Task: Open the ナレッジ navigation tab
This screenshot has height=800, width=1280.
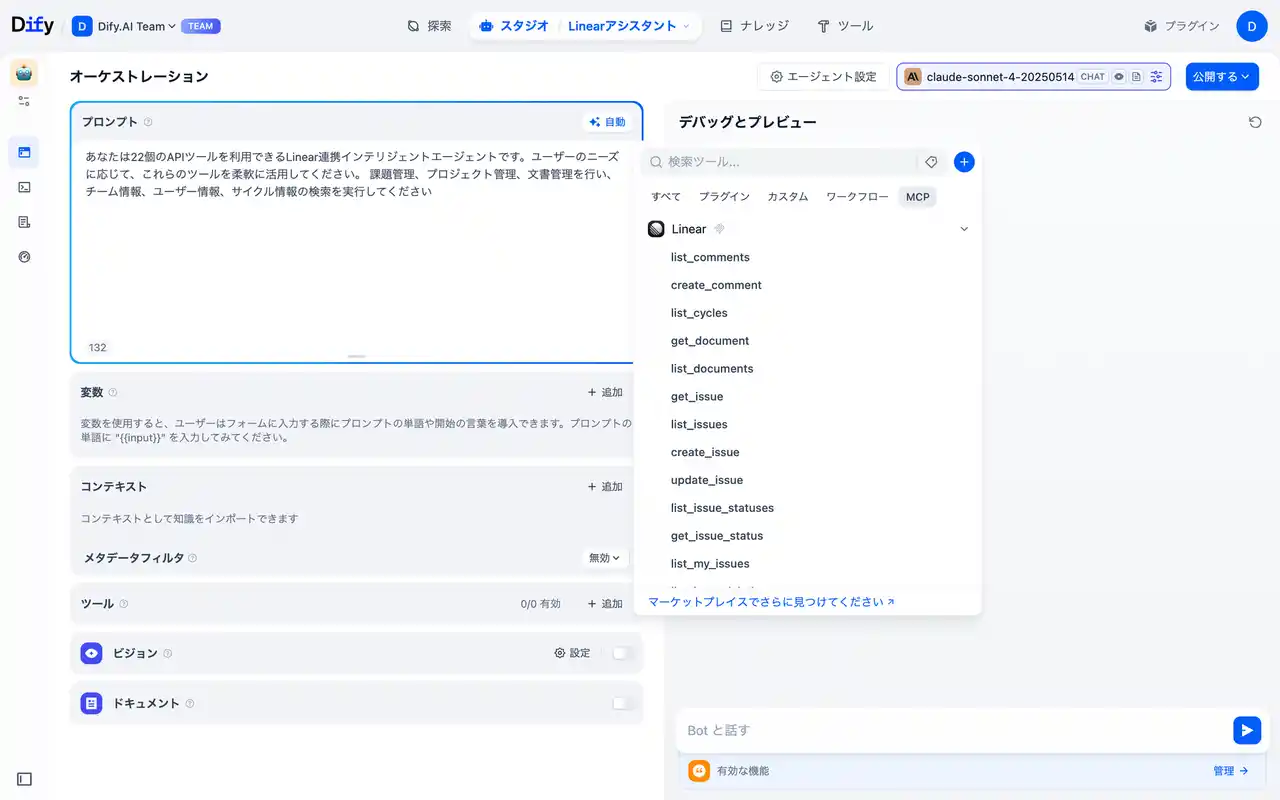Action: click(x=754, y=26)
